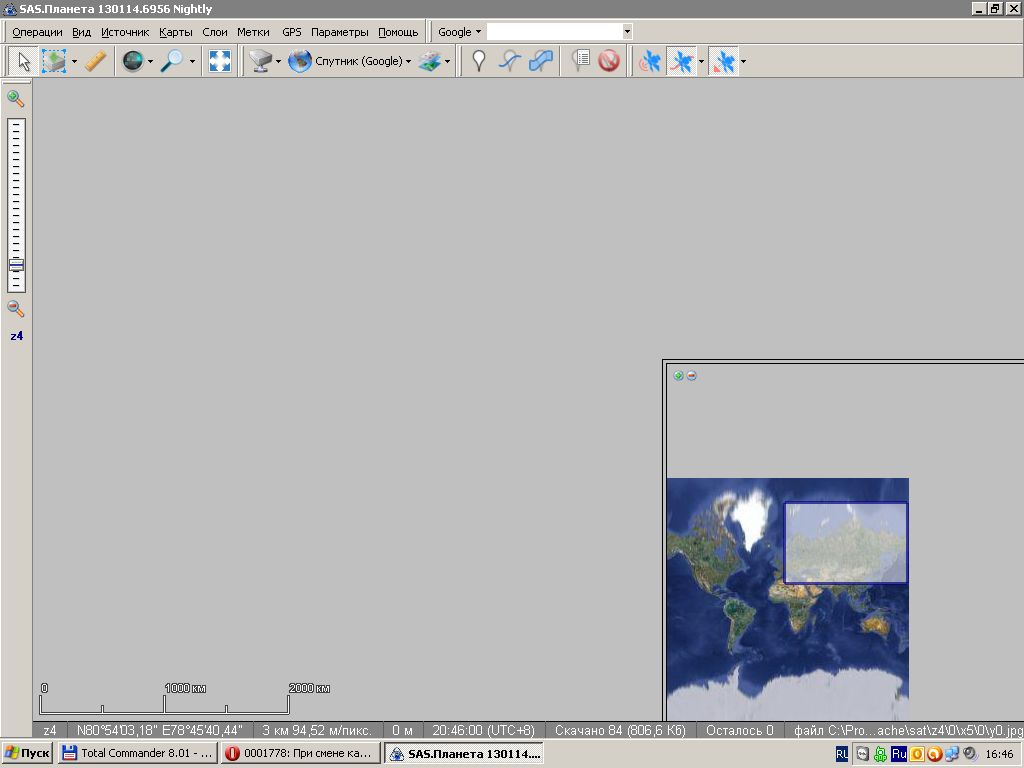The height and width of the screenshot is (768, 1024).
Task: Click the zoom in magnifier icon
Action: tap(16, 98)
